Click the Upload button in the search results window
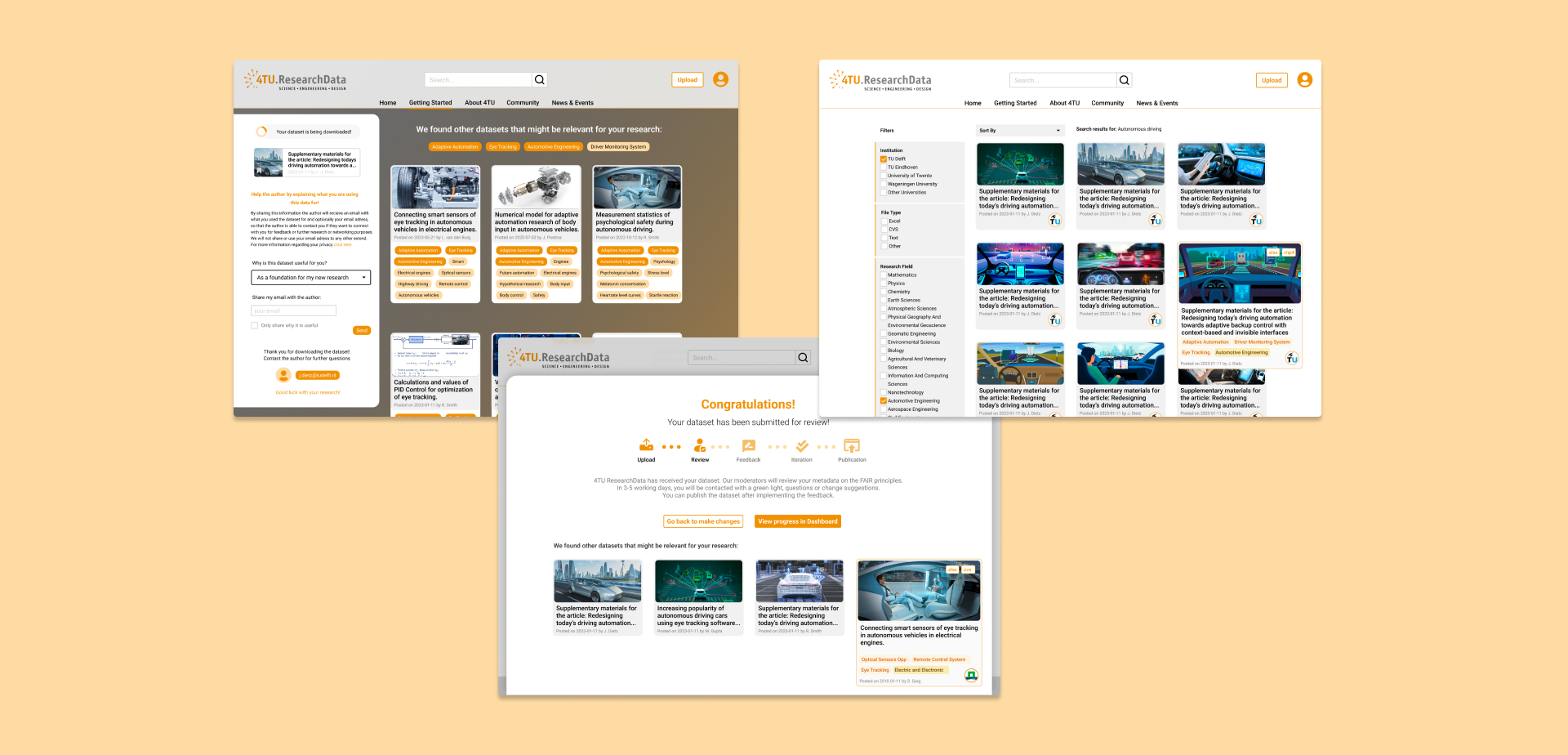Viewport: 1568px width, 755px height. click(1272, 80)
